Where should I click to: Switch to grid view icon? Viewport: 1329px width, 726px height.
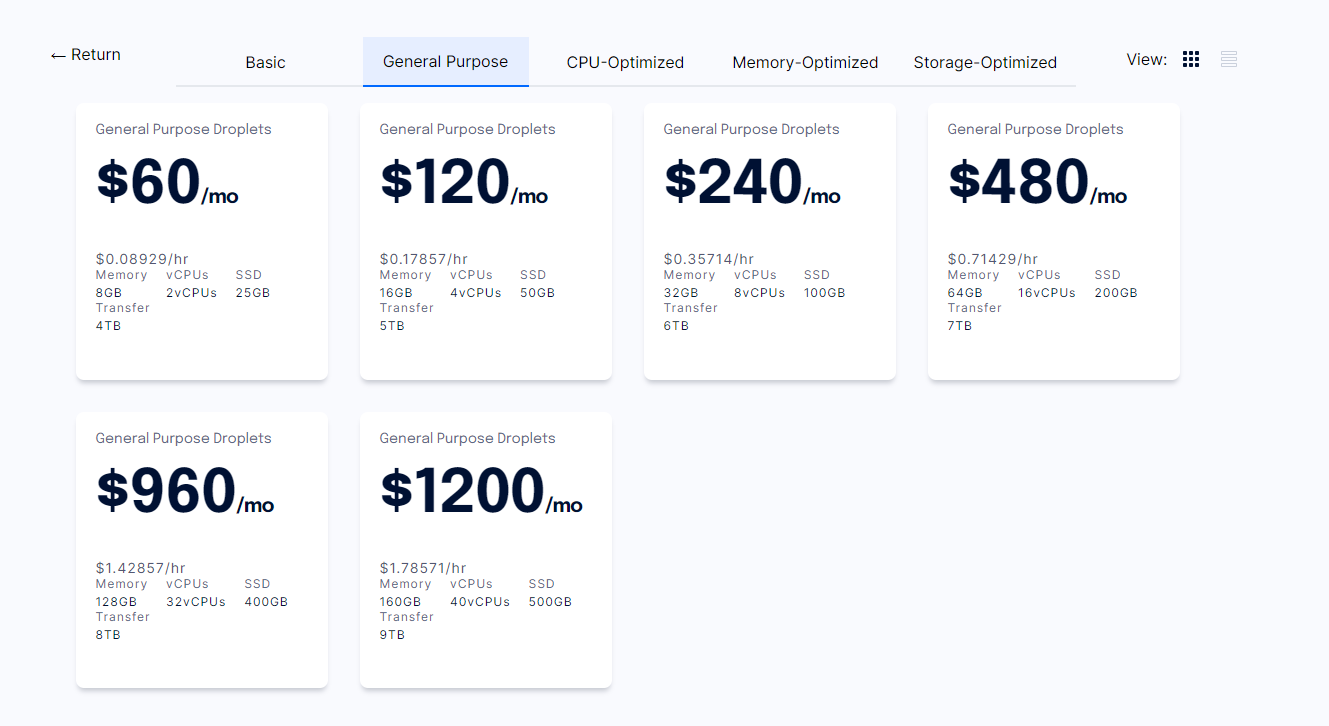point(1190,60)
